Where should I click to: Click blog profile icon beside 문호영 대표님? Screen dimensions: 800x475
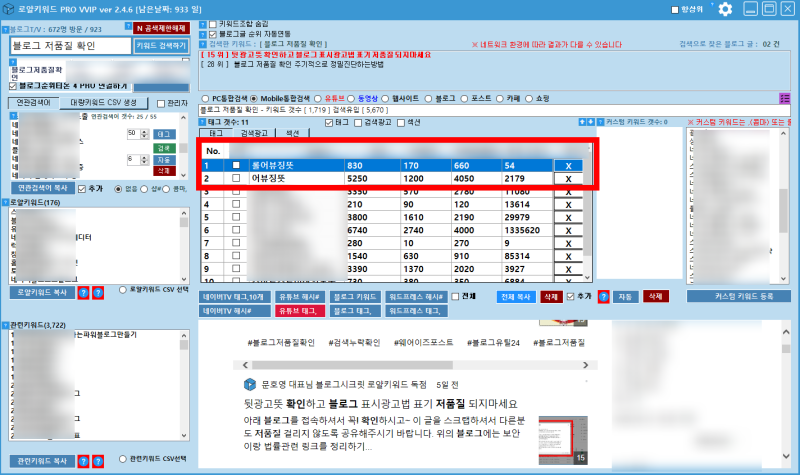249,384
